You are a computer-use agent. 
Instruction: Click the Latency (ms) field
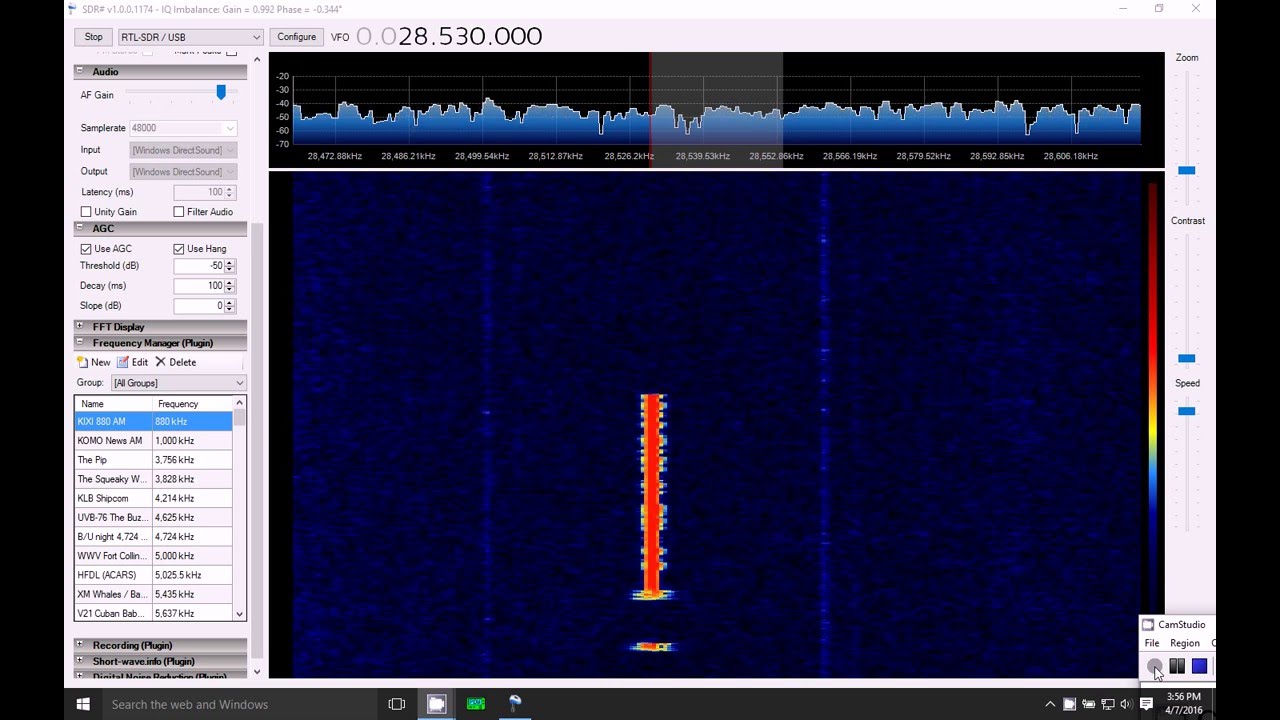[x=204, y=192]
